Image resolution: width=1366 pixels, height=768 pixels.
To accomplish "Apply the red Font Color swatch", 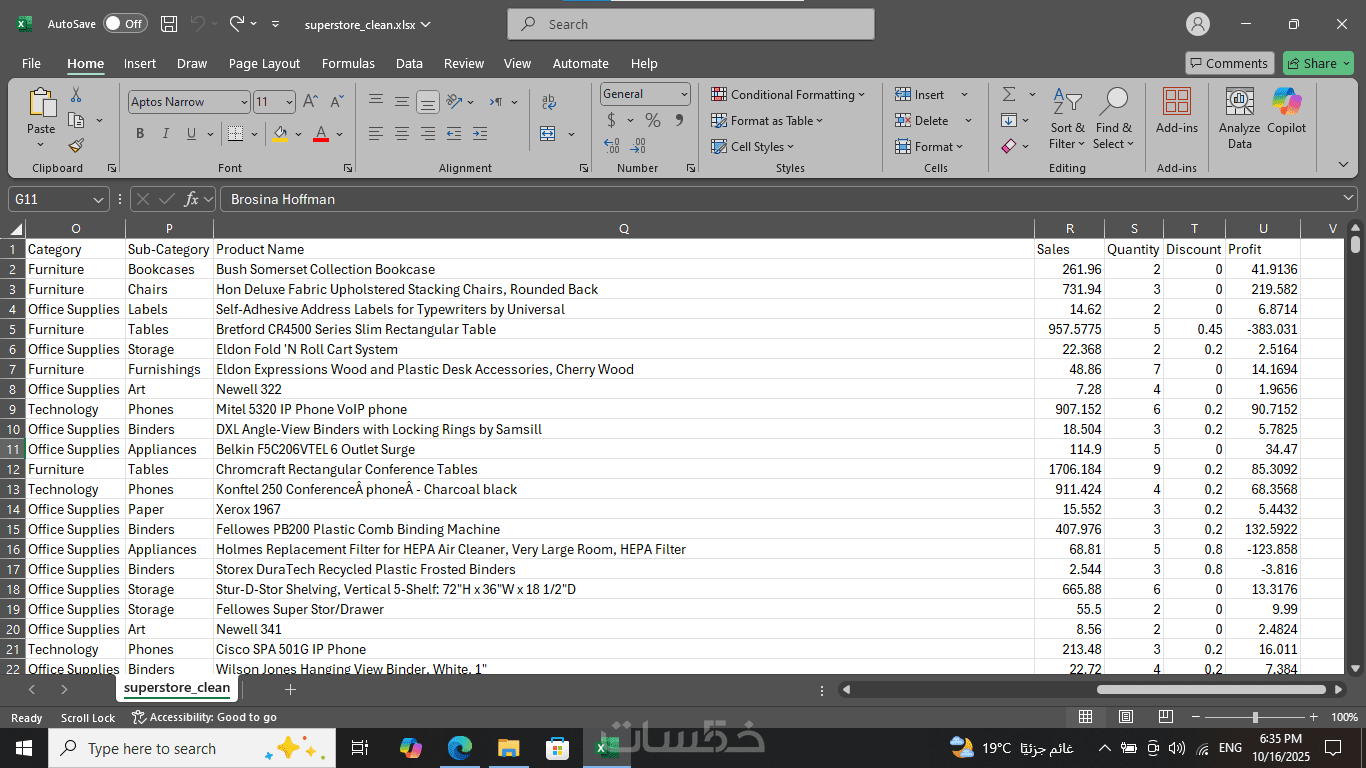I will click(321, 134).
